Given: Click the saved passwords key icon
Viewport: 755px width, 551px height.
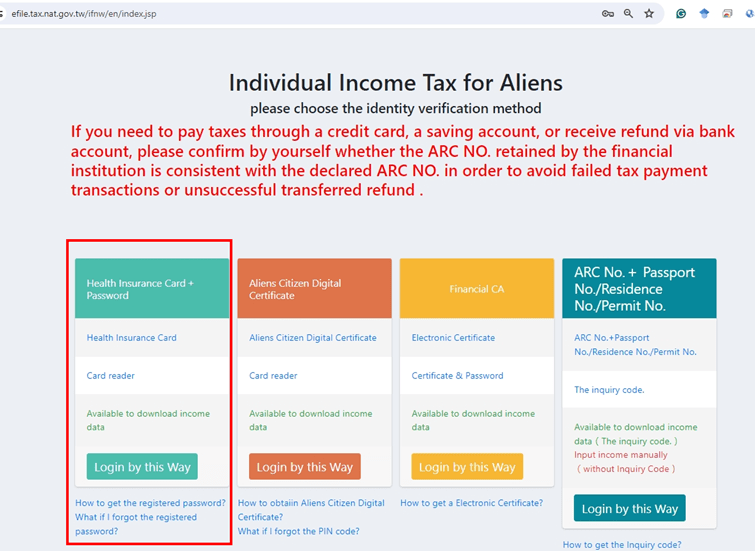Looking at the screenshot, I should 607,14.
